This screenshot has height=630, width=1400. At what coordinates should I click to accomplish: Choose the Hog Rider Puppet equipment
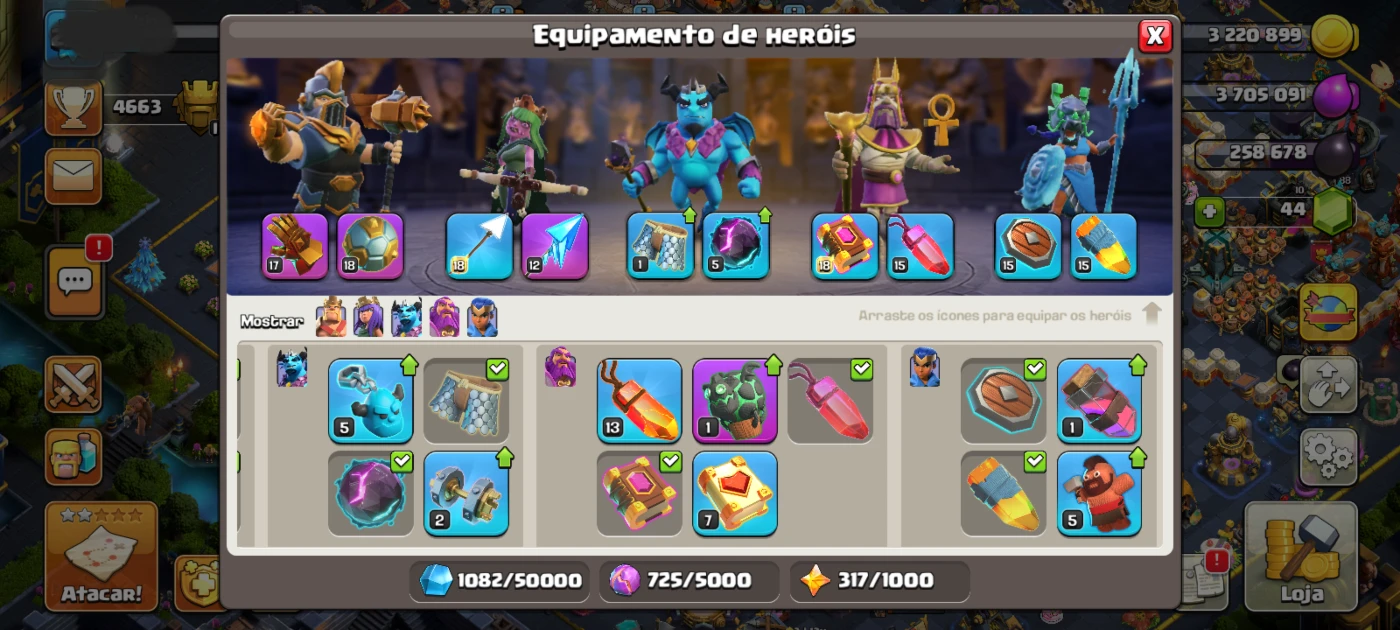pos(1099,493)
